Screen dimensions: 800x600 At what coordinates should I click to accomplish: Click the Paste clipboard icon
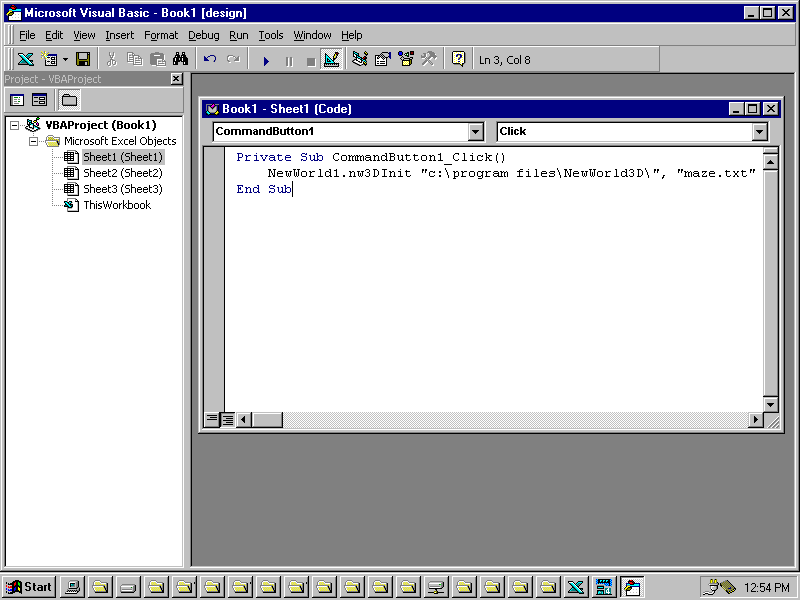coord(158,60)
